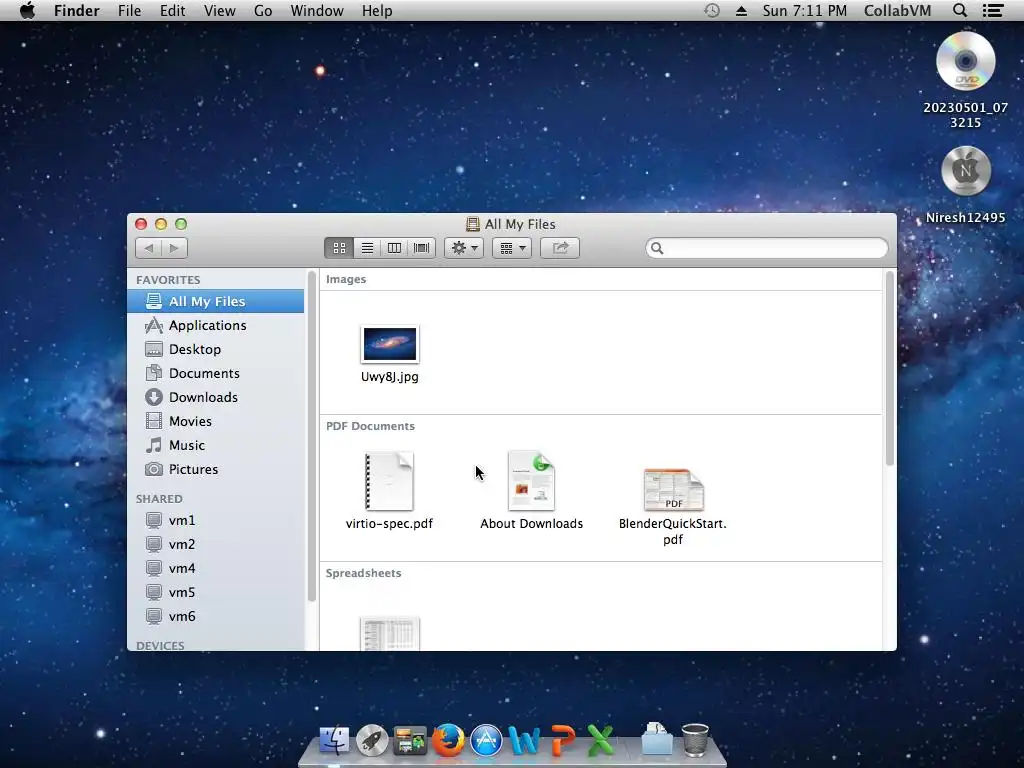Select shared computer vm4

pyautogui.click(x=216, y=569)
